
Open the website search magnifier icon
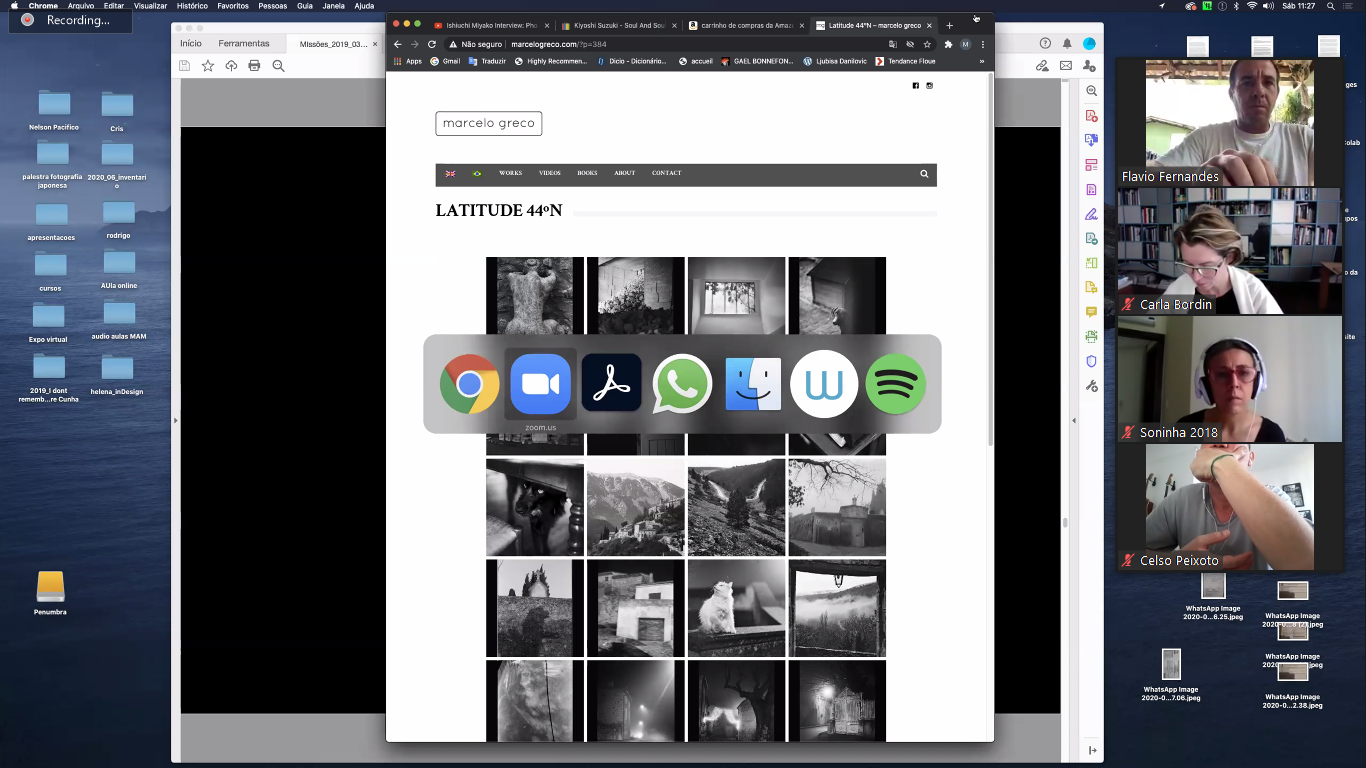(924, 174)
